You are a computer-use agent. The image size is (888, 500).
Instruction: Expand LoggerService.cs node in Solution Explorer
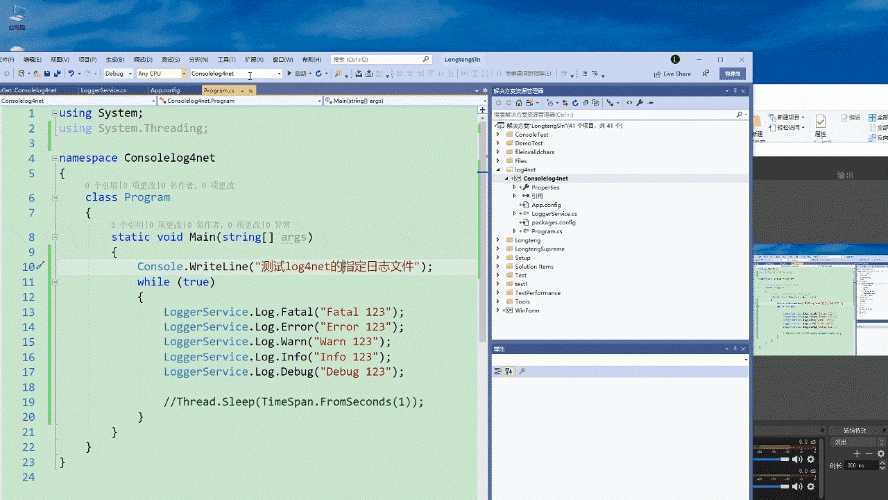point(514,213)
